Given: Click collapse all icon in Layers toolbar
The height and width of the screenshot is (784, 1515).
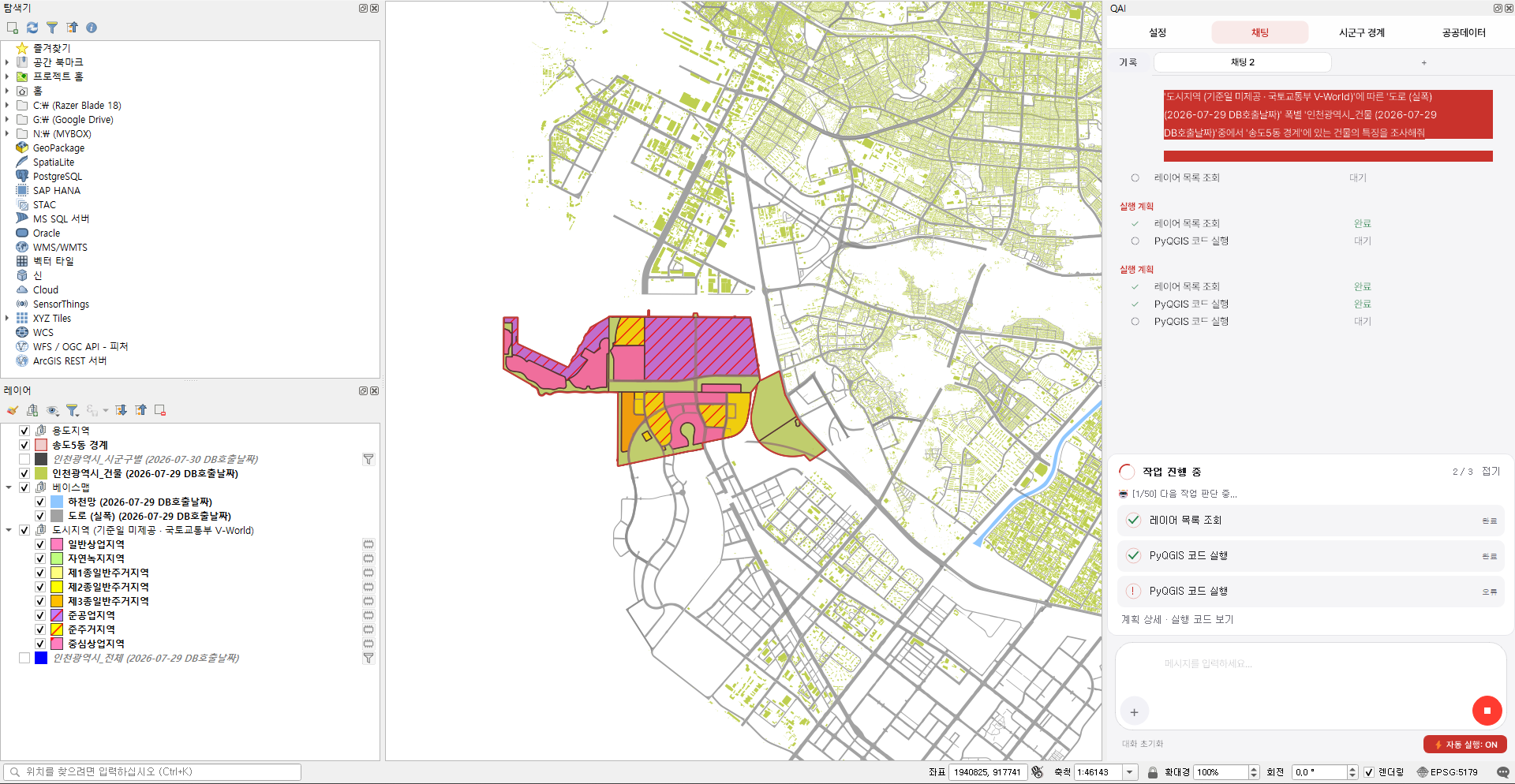Looking at the screenshot, I should (140, 410).
